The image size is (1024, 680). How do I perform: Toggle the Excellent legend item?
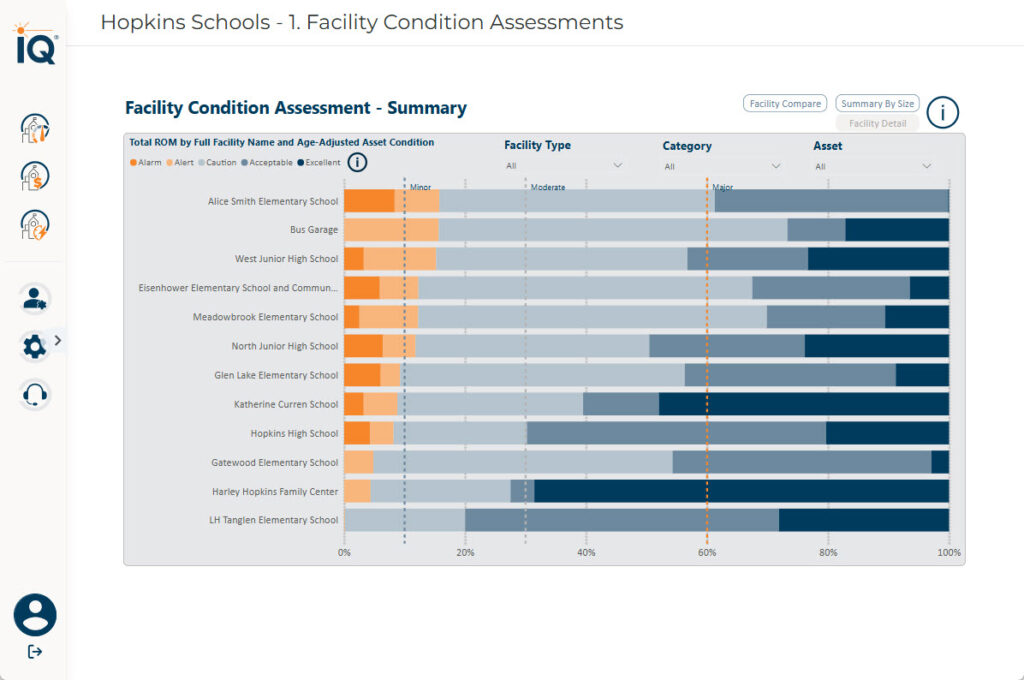pyautogui.click(x=318, y=163)
